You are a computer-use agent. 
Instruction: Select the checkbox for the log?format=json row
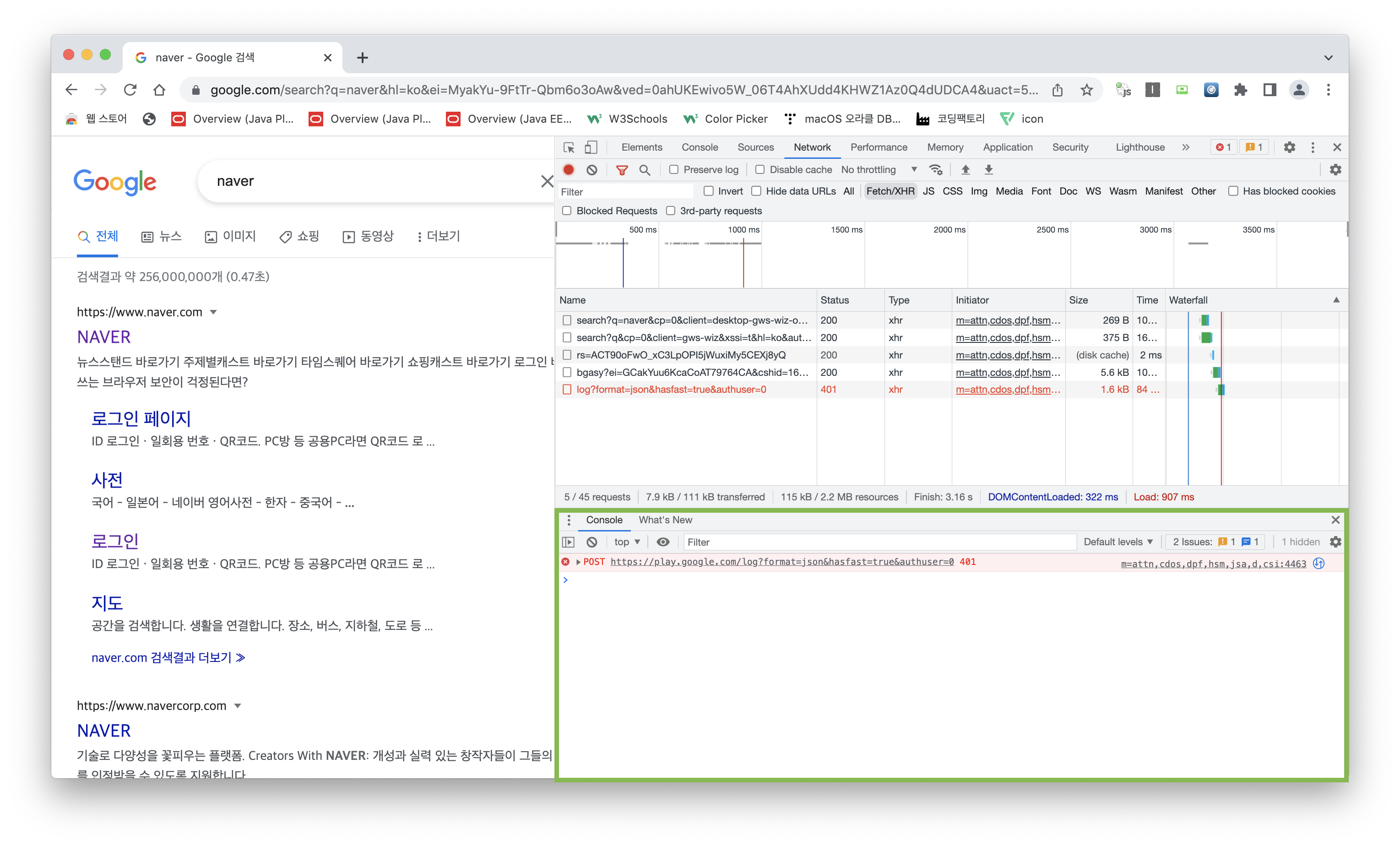pos(566,389)
